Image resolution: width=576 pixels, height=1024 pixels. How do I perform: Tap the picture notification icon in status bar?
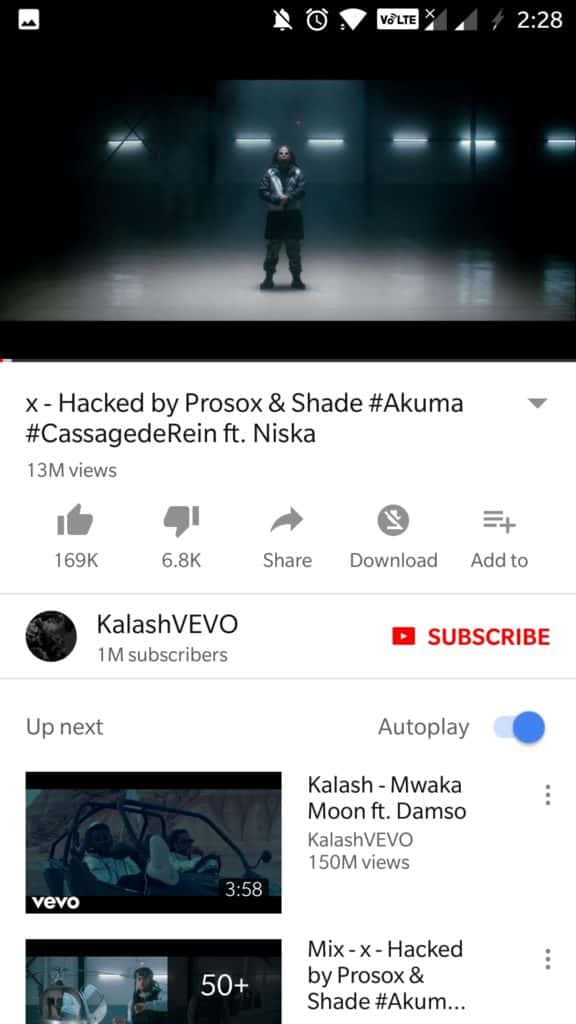29,20
